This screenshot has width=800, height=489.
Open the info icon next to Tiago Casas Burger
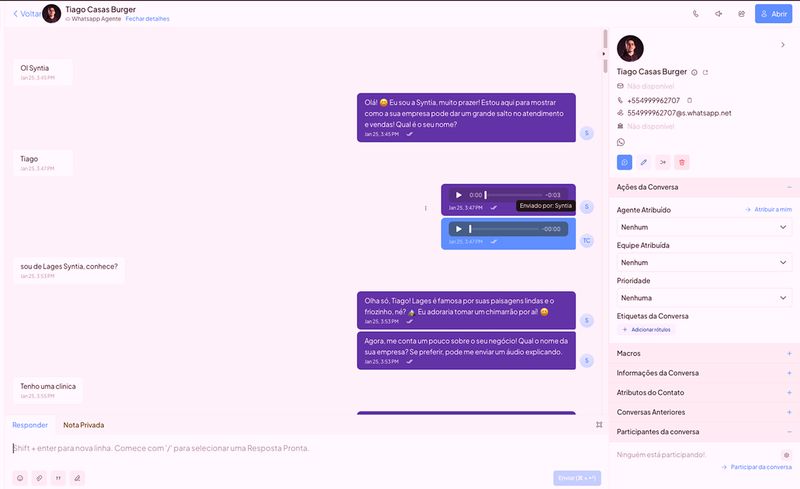(x=694, y=72)
